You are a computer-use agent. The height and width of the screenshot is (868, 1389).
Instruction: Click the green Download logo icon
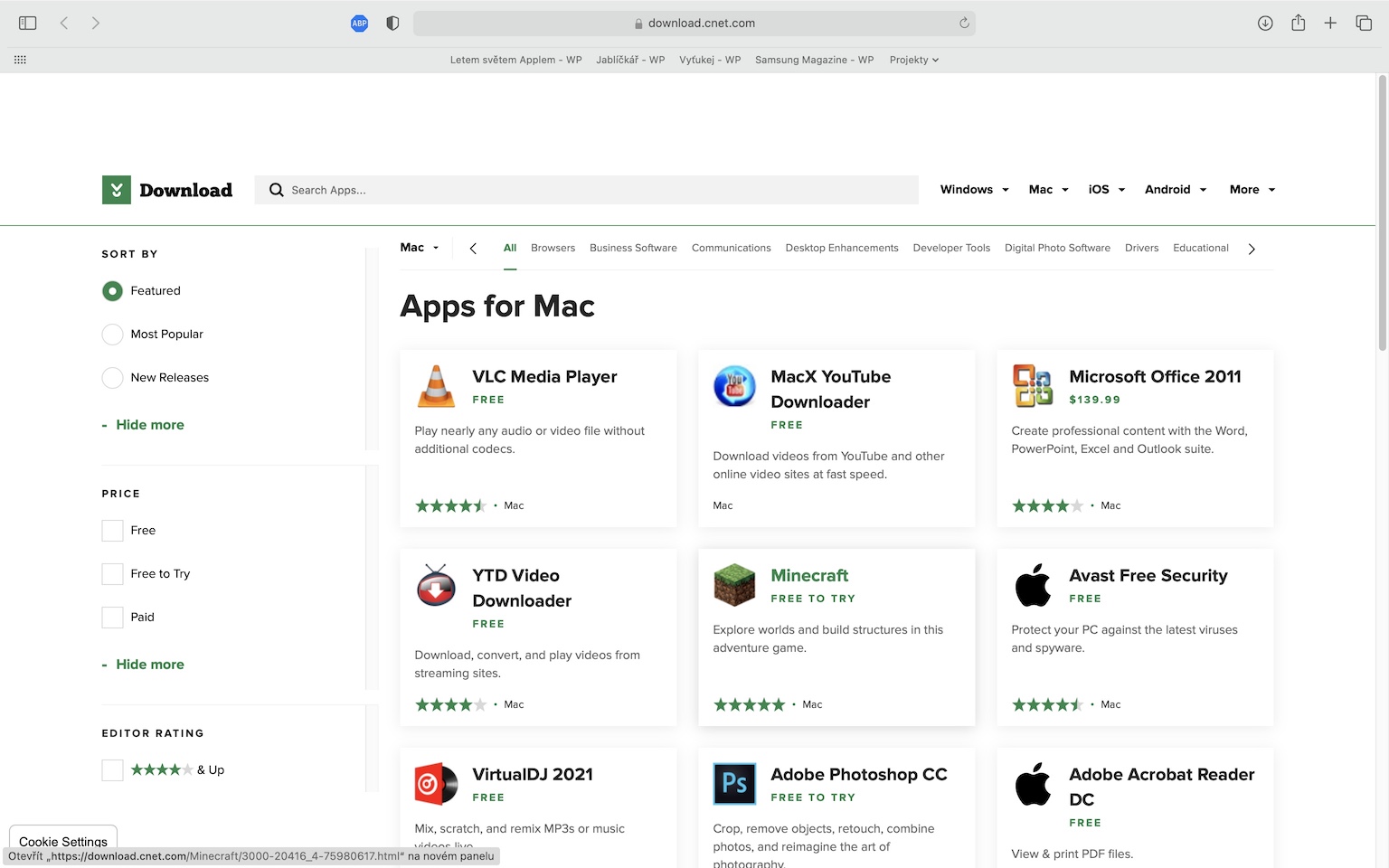[x=117, y=190]
